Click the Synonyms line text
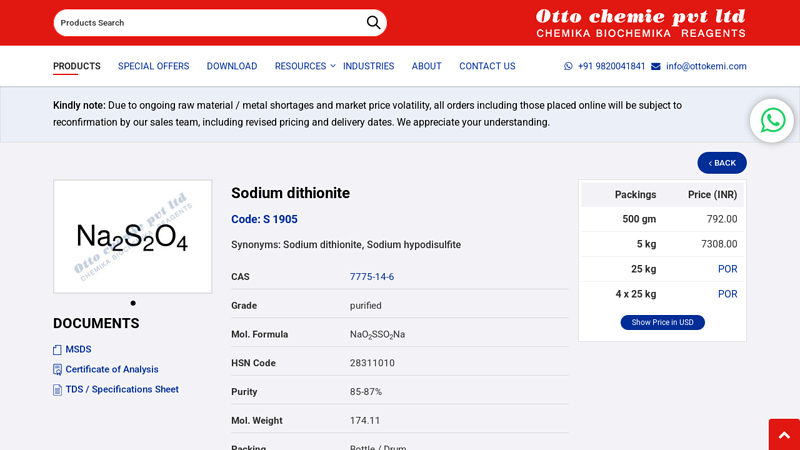 point(346,244)
